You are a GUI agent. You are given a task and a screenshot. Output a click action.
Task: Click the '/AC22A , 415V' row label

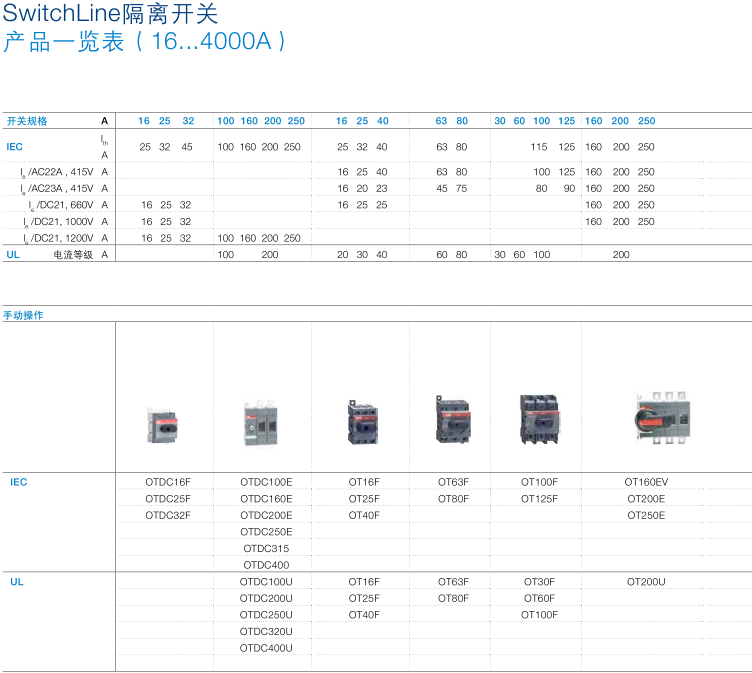tap(57, 172)
